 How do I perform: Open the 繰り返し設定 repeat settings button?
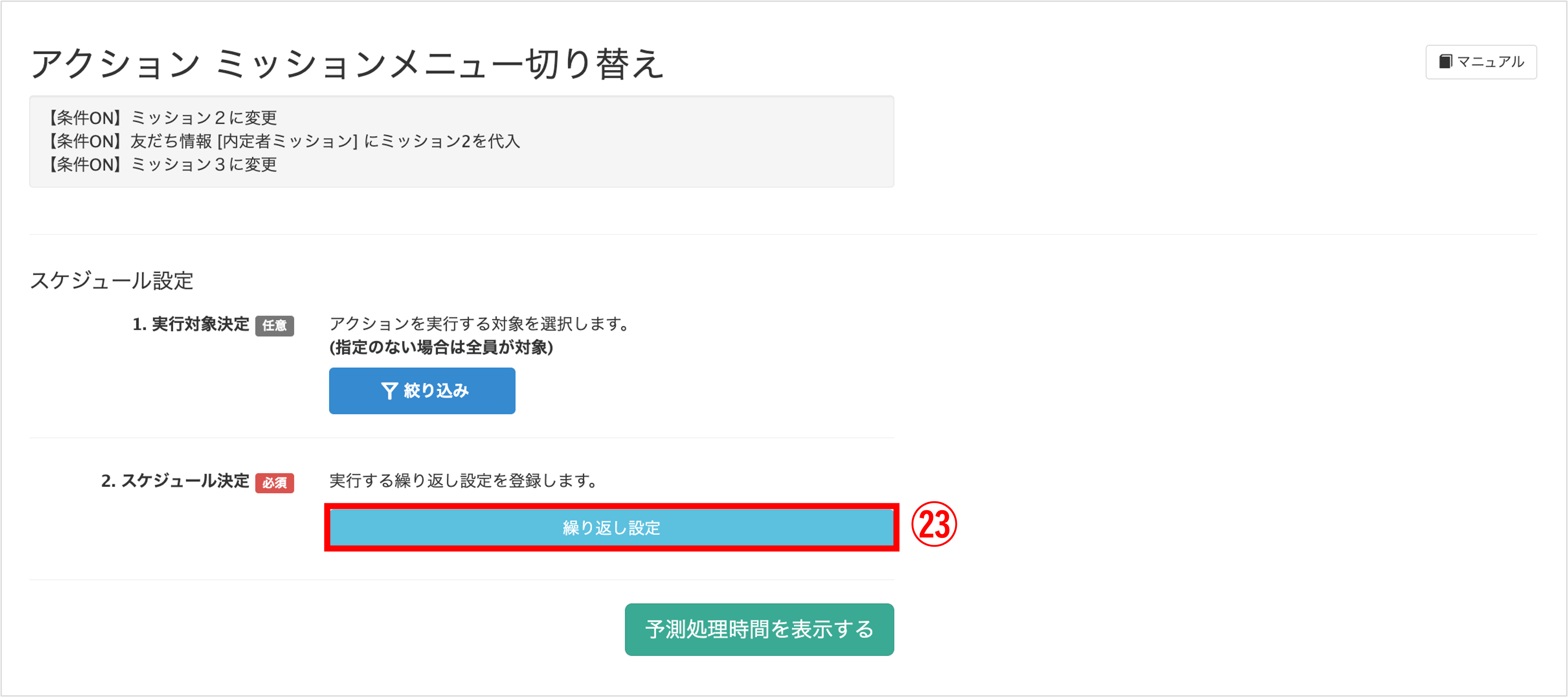point(611,528)
